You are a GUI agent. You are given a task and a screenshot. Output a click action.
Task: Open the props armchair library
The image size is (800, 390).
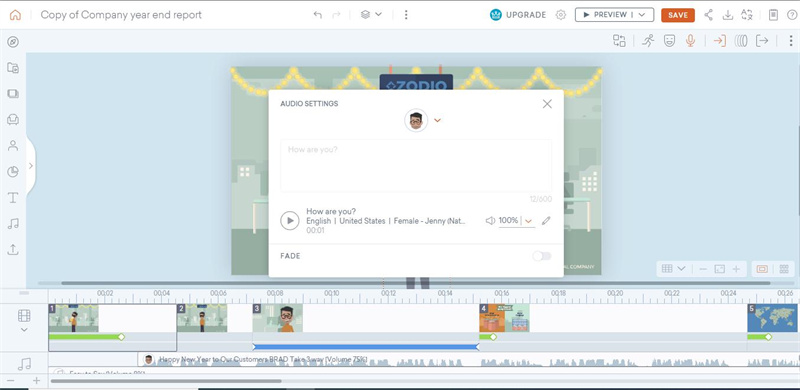13,119
